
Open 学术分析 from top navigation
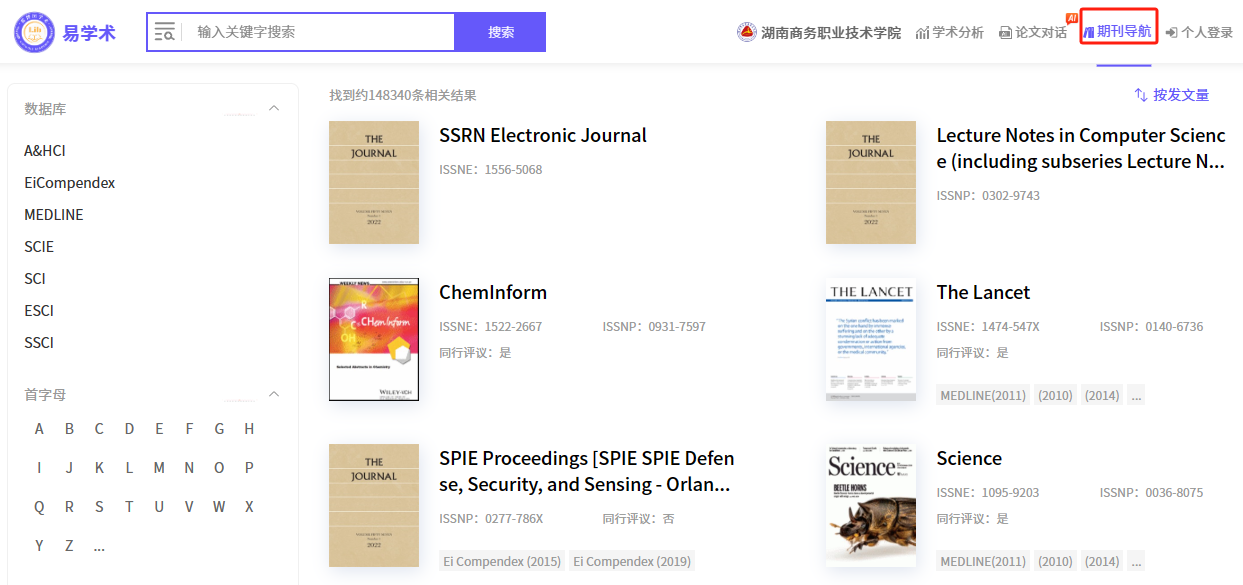949,32
